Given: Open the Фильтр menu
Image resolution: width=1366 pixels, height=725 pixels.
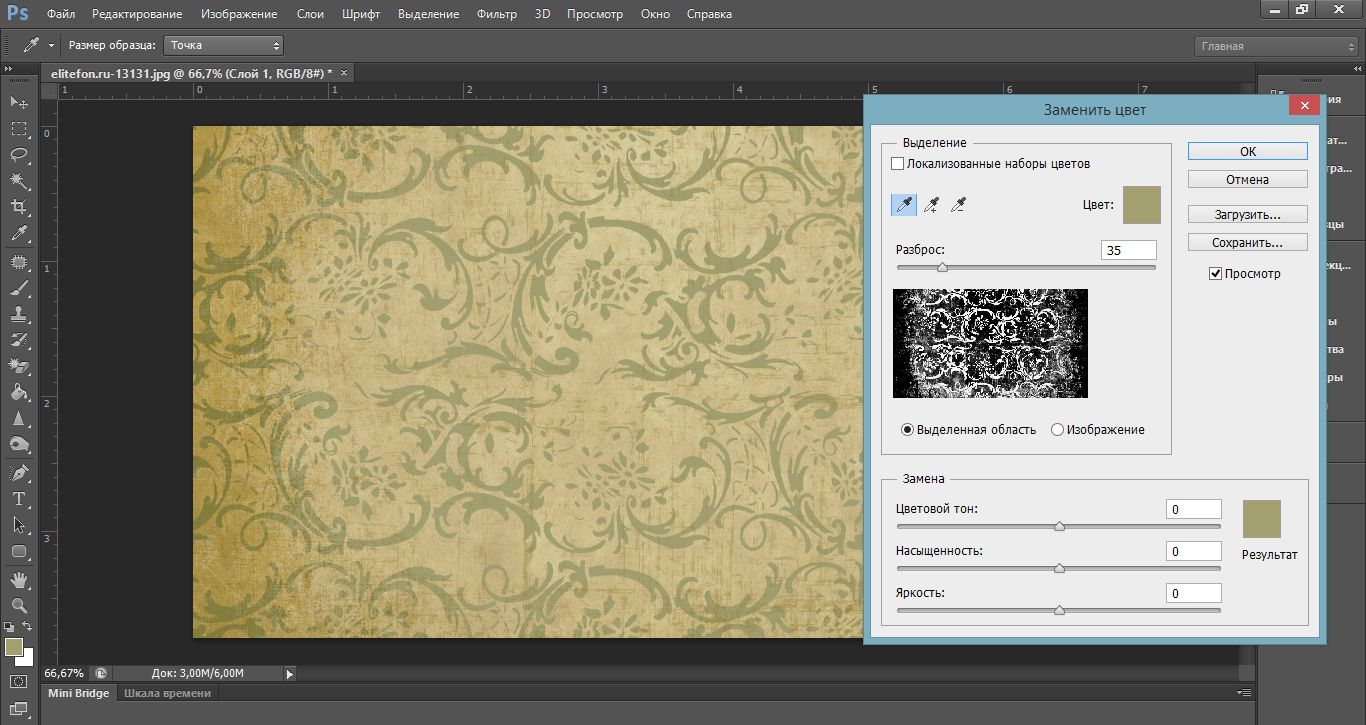Looking at the screenshot, I should 497,14.
